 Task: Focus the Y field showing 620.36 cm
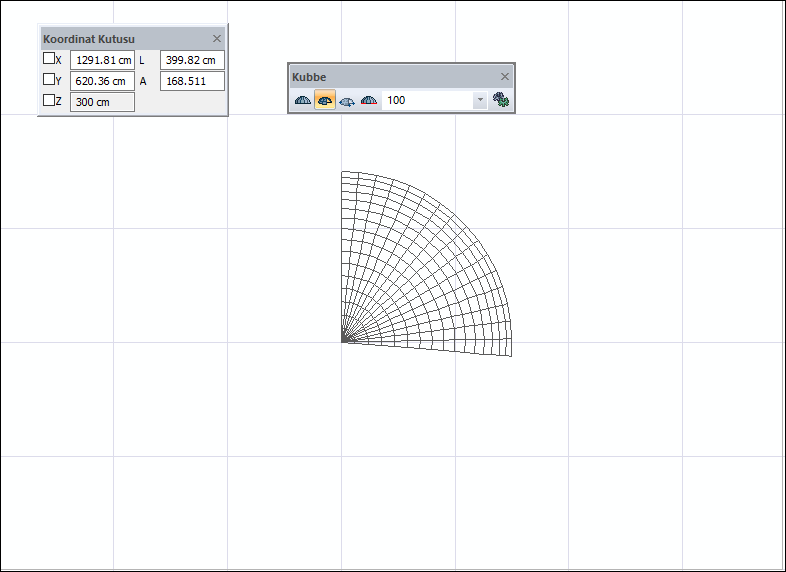[102, 81]
